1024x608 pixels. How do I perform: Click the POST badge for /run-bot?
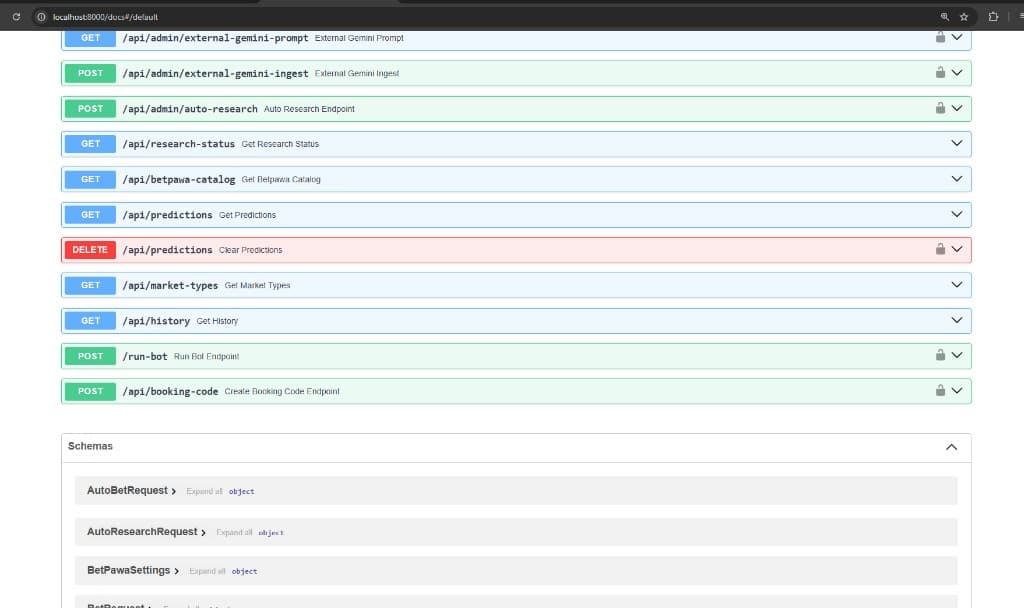pos(90,356)
